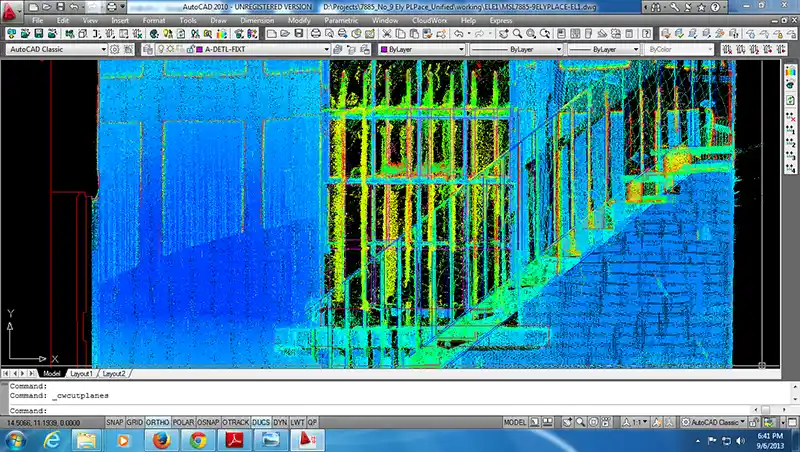This screenshot has width=800, height=452.
Task: Click the Pan realtime icon
Action: 504,34
